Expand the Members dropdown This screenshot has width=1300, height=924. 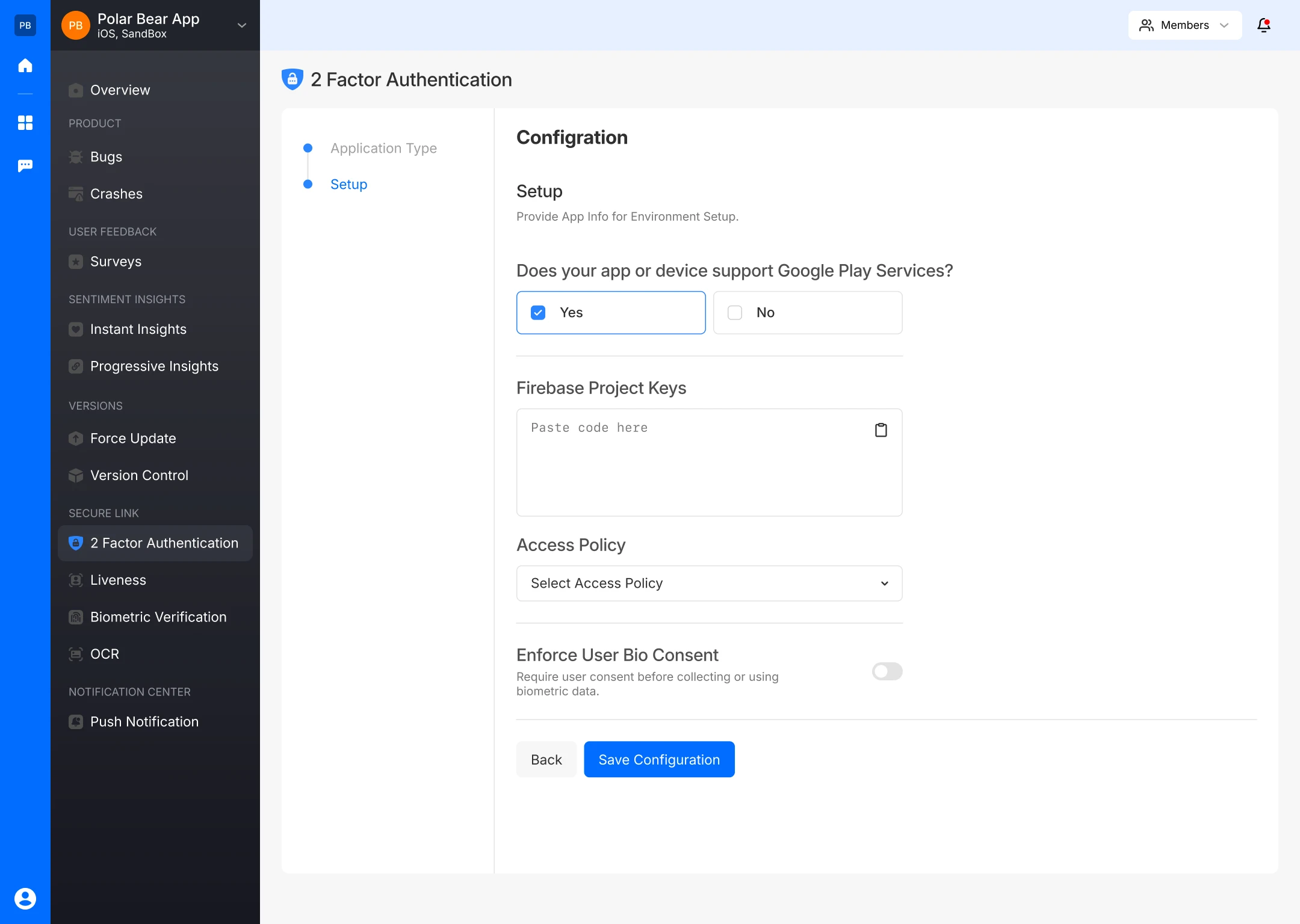pos(1184,25)
